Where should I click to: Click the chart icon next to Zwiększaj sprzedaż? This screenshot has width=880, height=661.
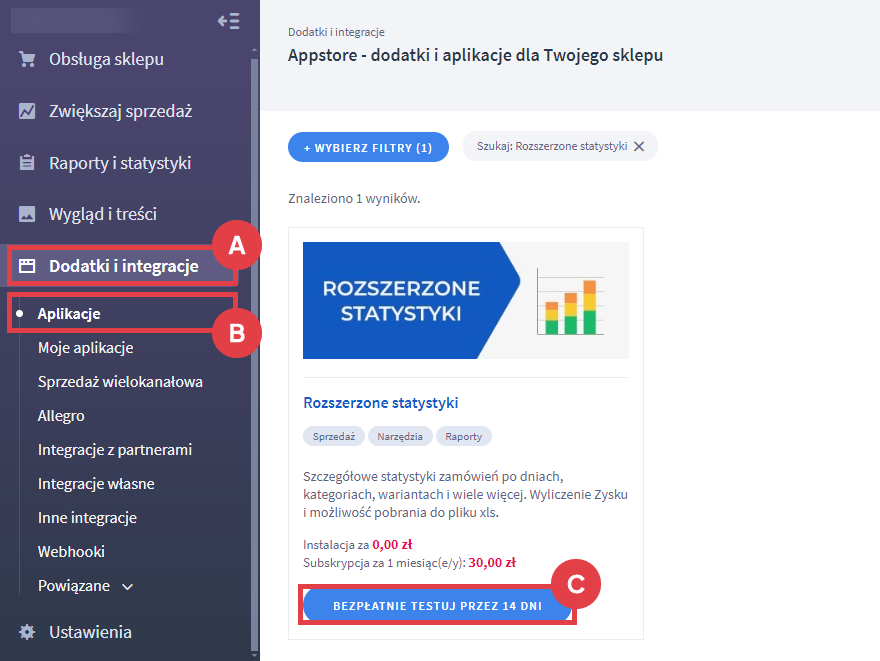pyautogui.click(x=27, y=111)
